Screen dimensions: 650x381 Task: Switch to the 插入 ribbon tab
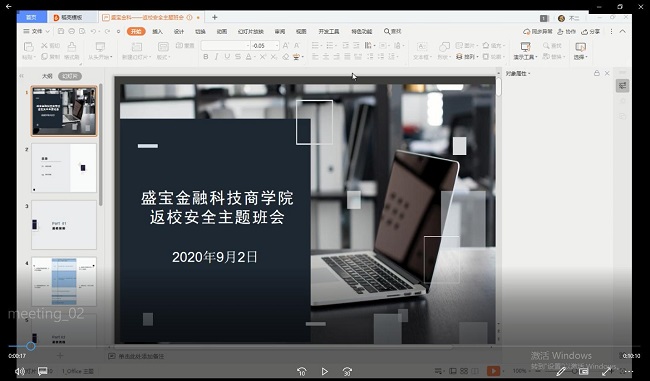pyautogui.click(x=157, y=32)
